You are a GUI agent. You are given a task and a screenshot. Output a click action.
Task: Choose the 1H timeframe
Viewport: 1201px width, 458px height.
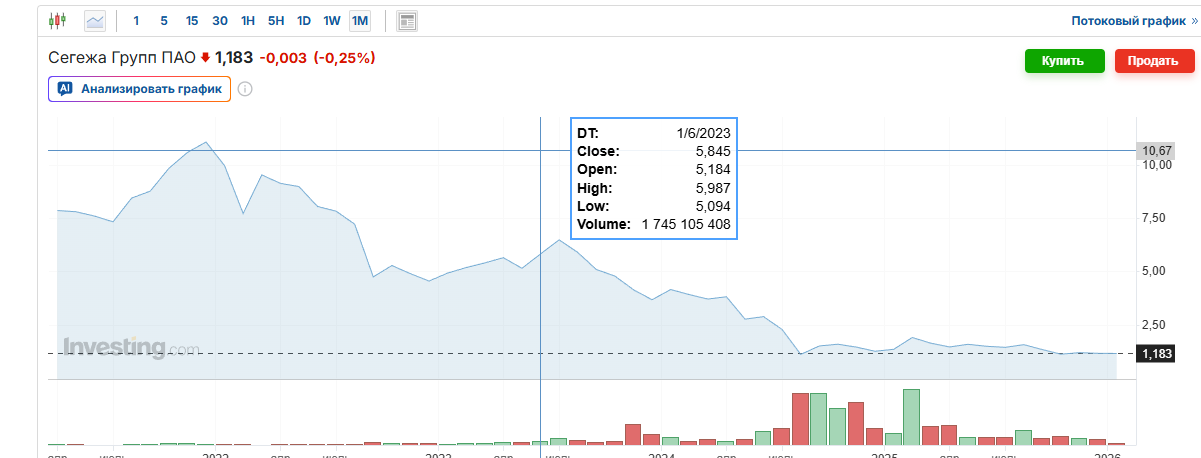(248, 20)
